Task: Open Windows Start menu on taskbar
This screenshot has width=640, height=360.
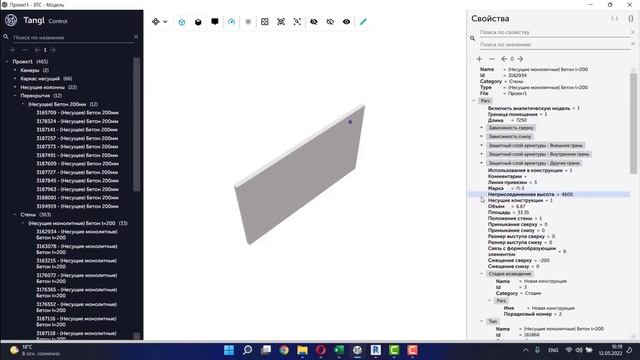Action: tap(229, 350)
